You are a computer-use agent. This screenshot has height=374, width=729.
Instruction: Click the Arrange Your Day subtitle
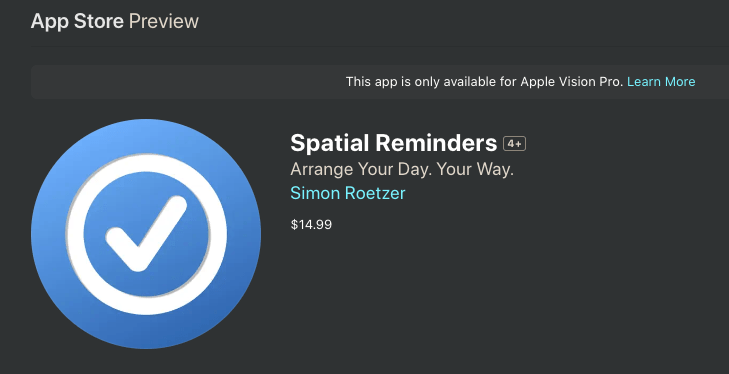click(402, 169)
